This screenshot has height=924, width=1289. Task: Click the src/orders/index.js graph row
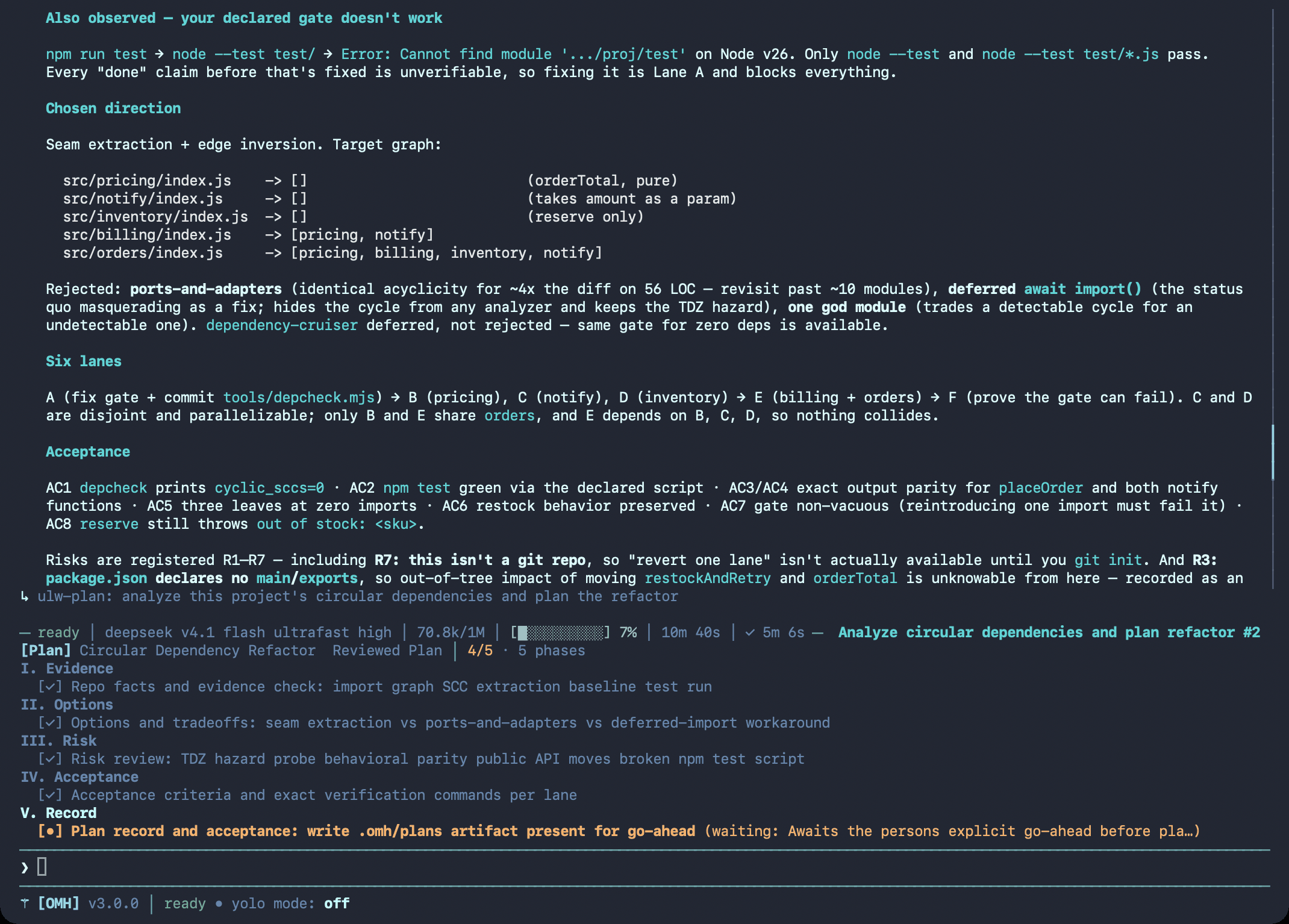point(332,253)
